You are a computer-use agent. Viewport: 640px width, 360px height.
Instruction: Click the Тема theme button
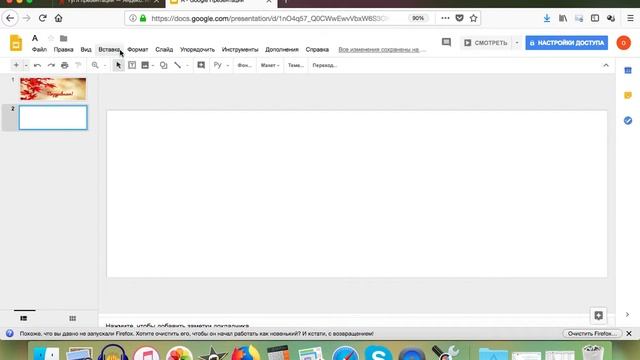tap(296, 65)
